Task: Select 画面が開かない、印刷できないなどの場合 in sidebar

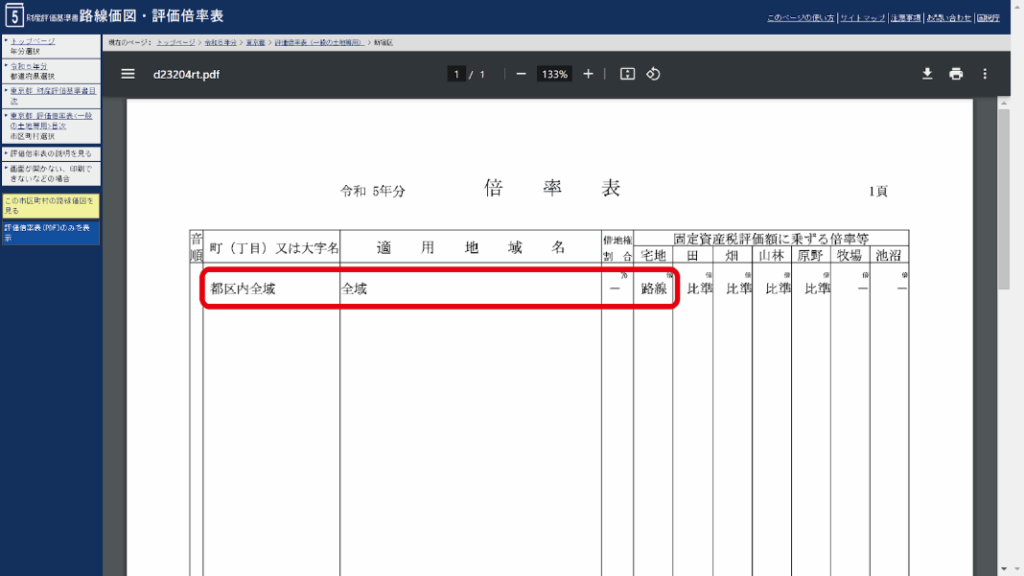Action: pos(50,173)
